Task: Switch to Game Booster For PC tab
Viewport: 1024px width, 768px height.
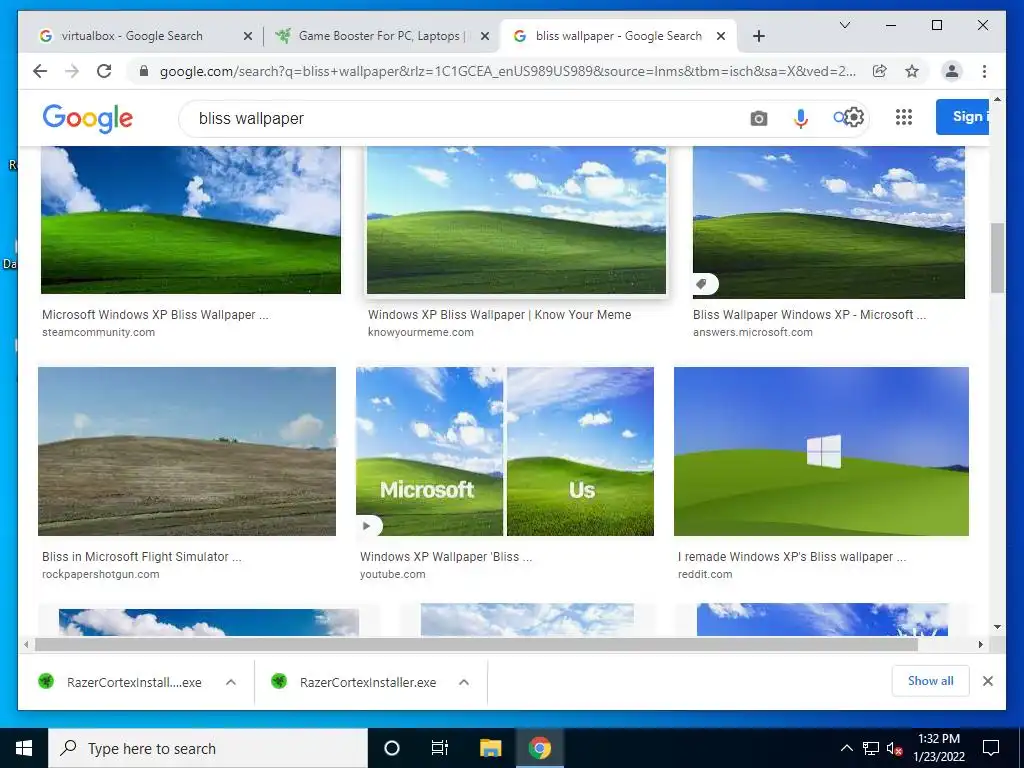Action: coord(381,36)
